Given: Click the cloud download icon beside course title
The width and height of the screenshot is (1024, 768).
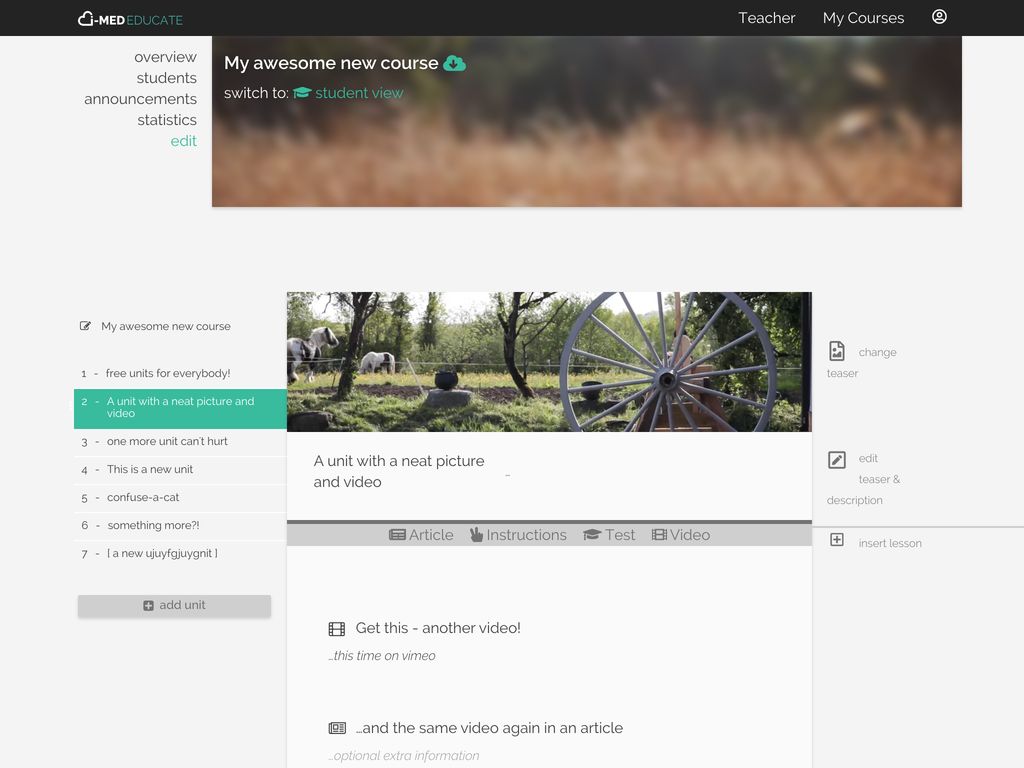Looking at the screenshot, I should [x=454, y=63].
